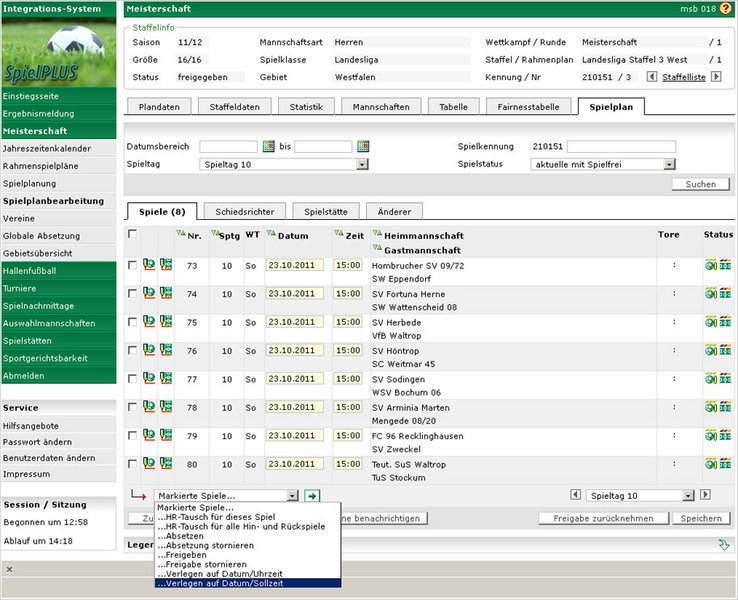738x600 pixels.
Task: Open Spieltag dropdown in search filter
Action: tap(361, 164)
